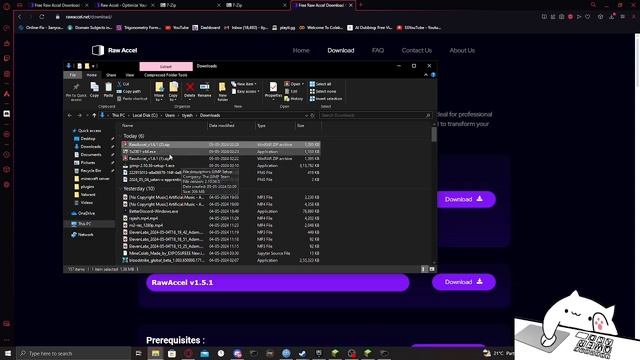Click Copy path in the Clipboard group
The image size is (640, 360).
pyautogui.click(x=129, y=91)
